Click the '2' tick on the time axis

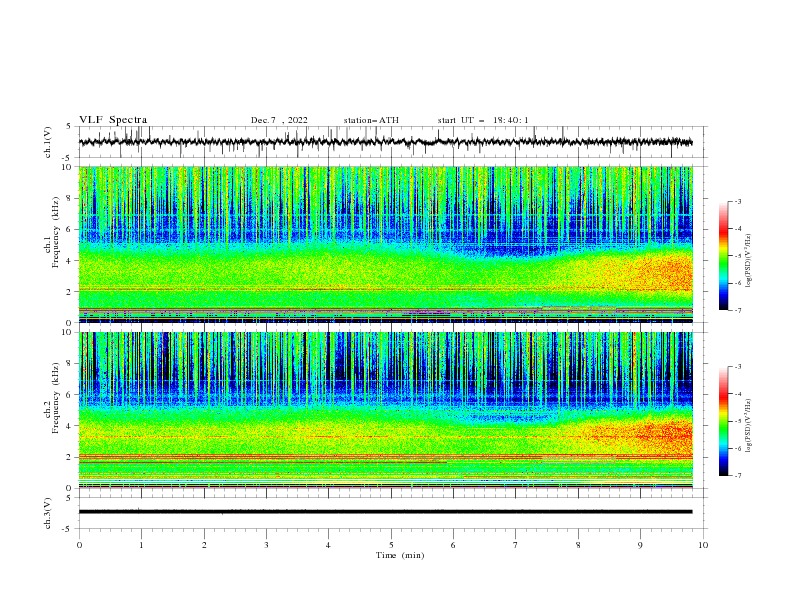click(x=204, y=545)
